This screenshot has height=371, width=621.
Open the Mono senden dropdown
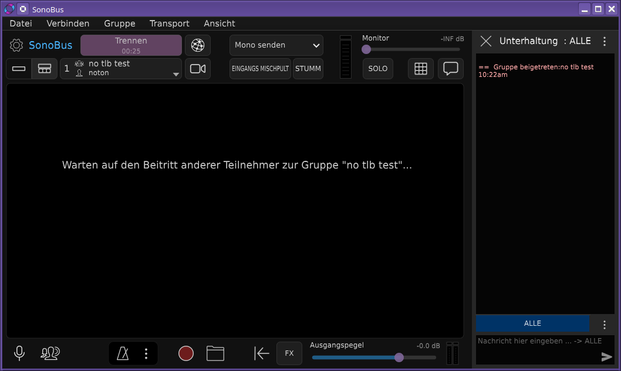pyautogui.click(x=276, y=45)
